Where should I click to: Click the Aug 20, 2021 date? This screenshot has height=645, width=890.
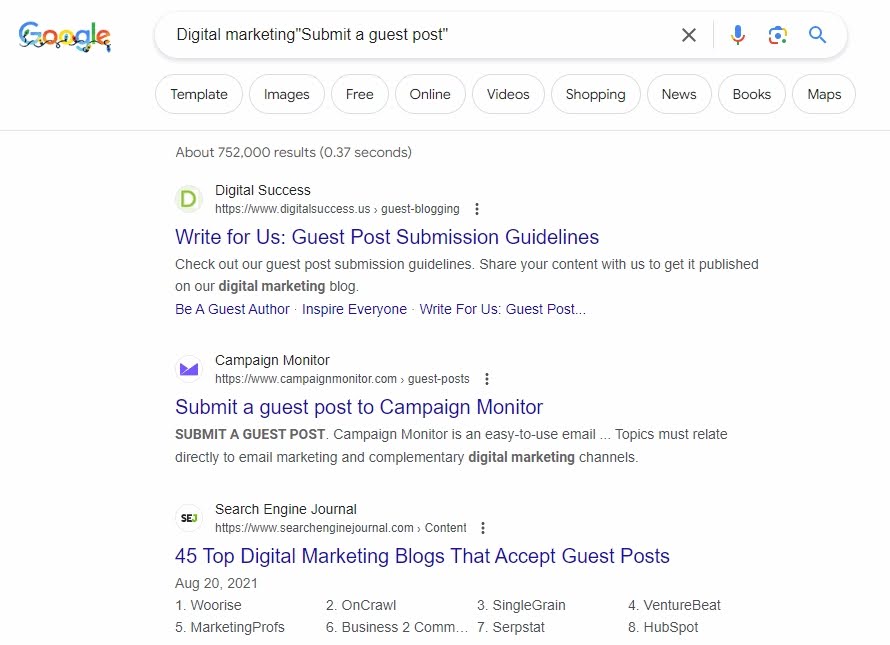click(x=216, y=583)
